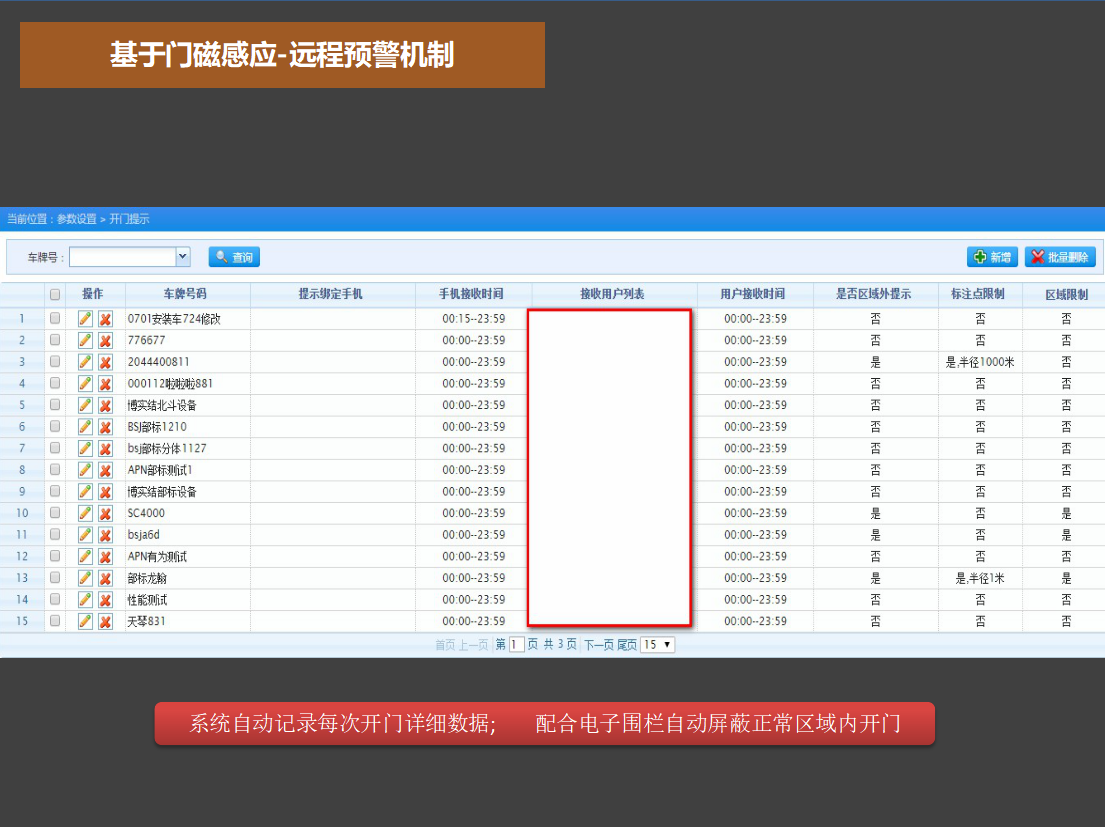Click the 新增 add button
Image resolution: width=1105 pixels, height=827 pixels.
coord(992,257)
